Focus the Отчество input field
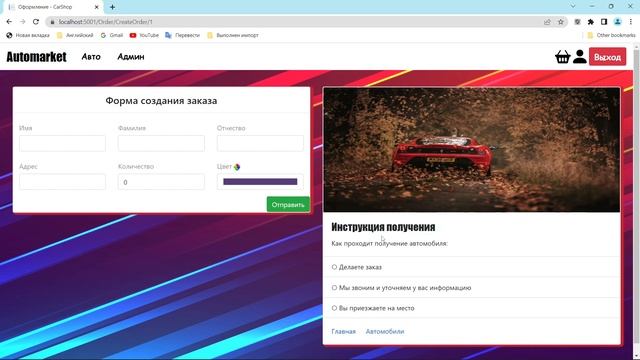The width and height of the screenshot is (640, 360). [x=260, y=143]
